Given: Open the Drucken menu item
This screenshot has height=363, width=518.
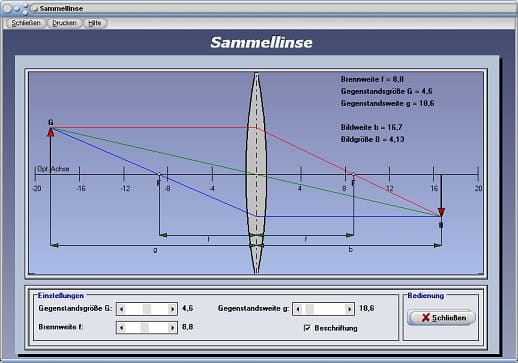Looking at the screenshot, I should [x=64, y=23].
